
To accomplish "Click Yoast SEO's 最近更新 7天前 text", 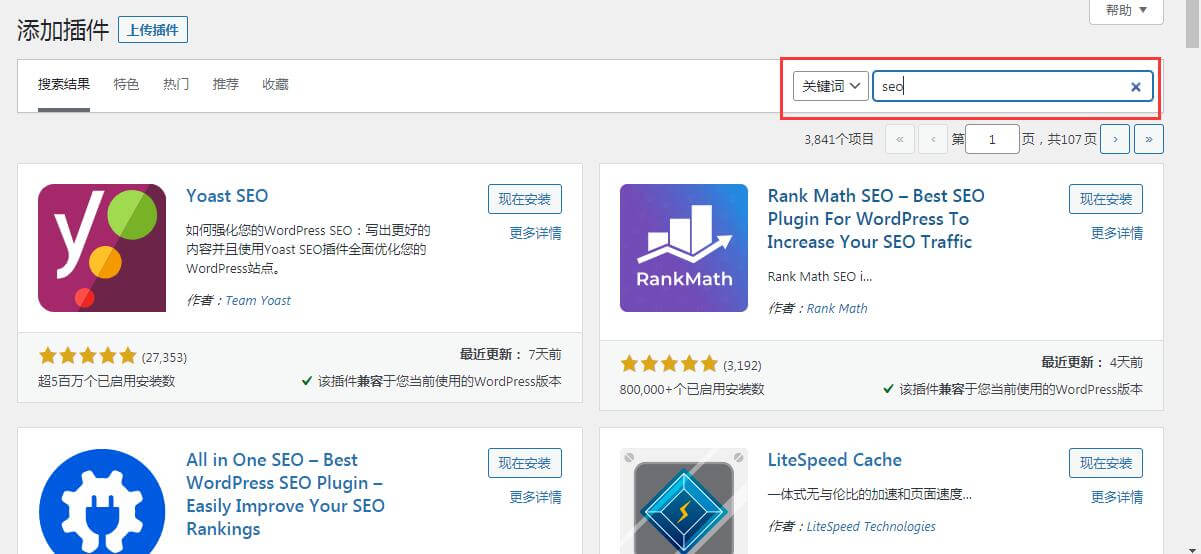I will pos(511,355).
